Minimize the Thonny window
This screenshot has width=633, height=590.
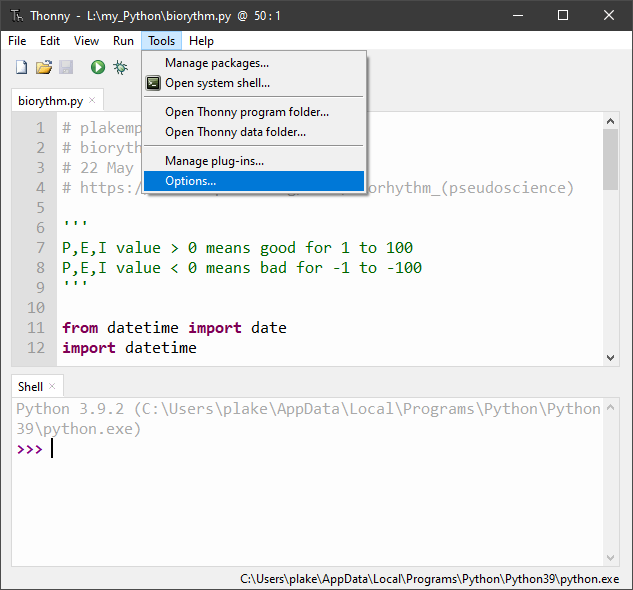518,15
